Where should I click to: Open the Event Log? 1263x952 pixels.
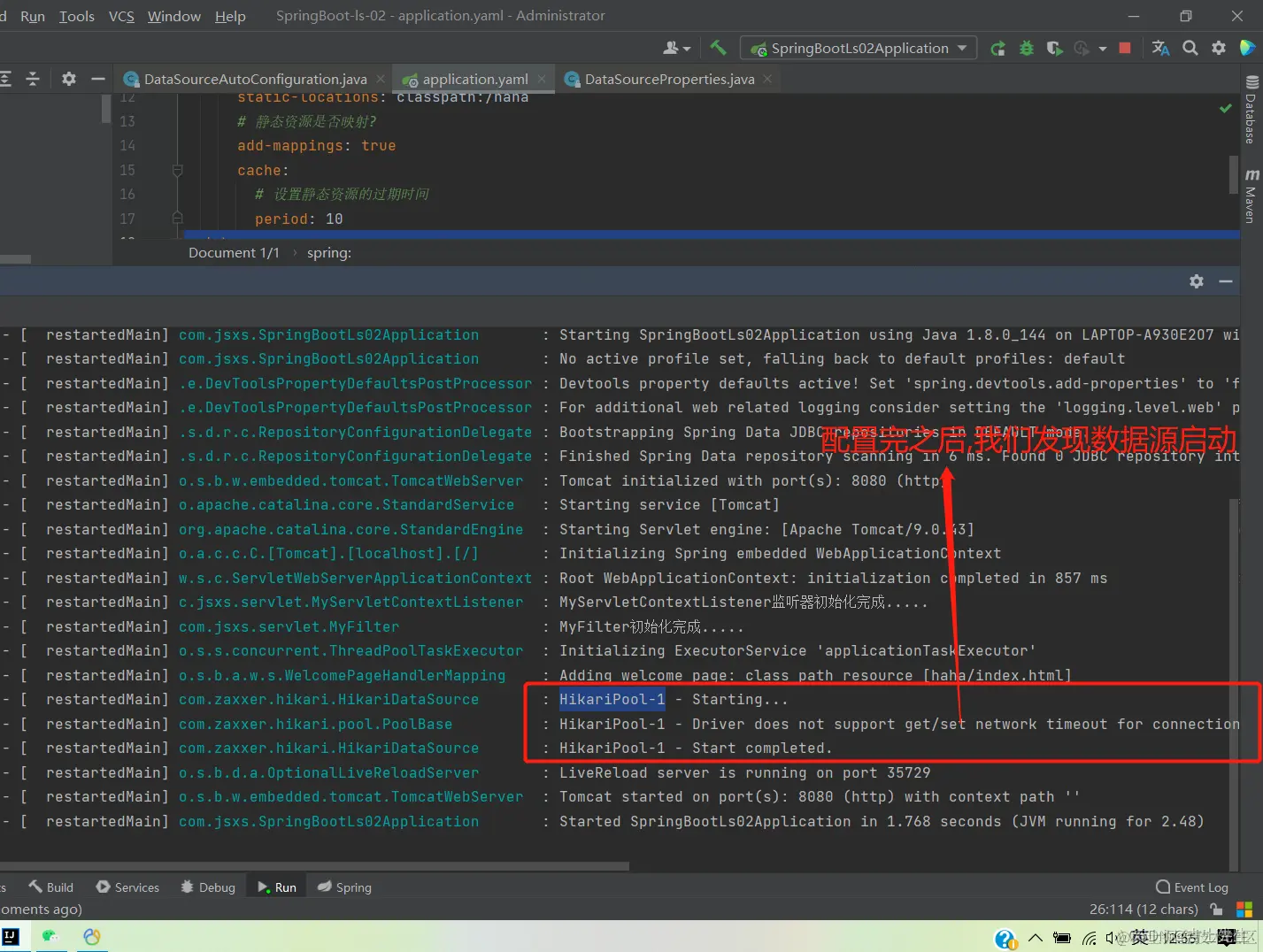click(1192, 887)
